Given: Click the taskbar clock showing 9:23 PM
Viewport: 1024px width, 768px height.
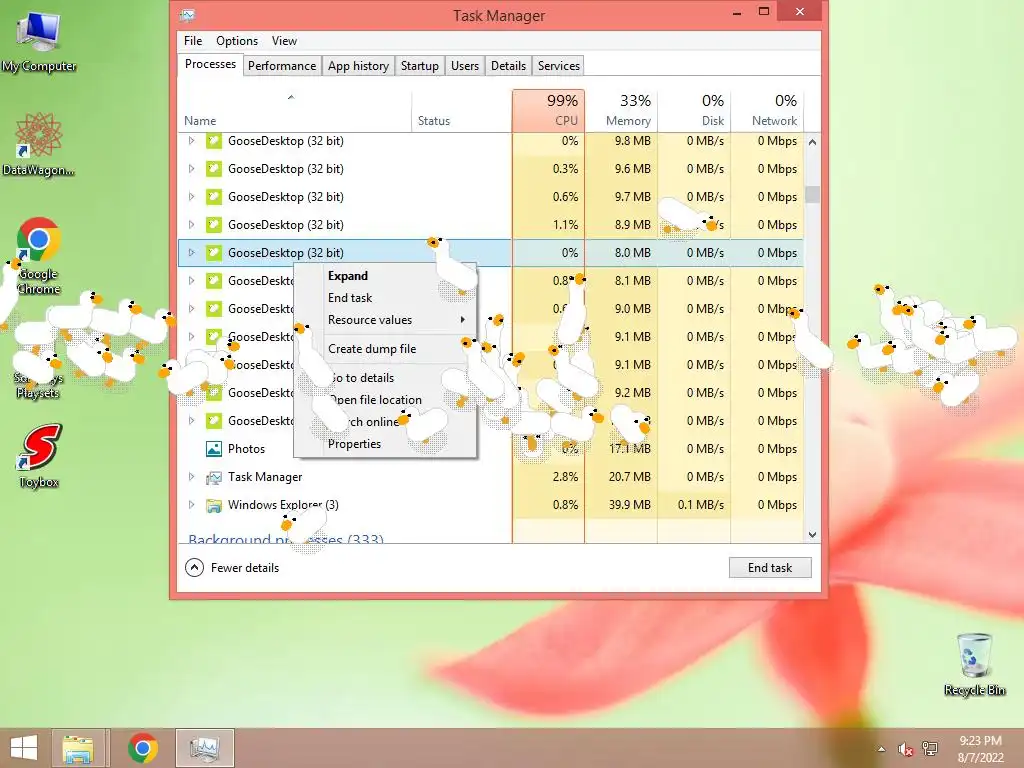Looking at the screenshot, I should [980, 749].
